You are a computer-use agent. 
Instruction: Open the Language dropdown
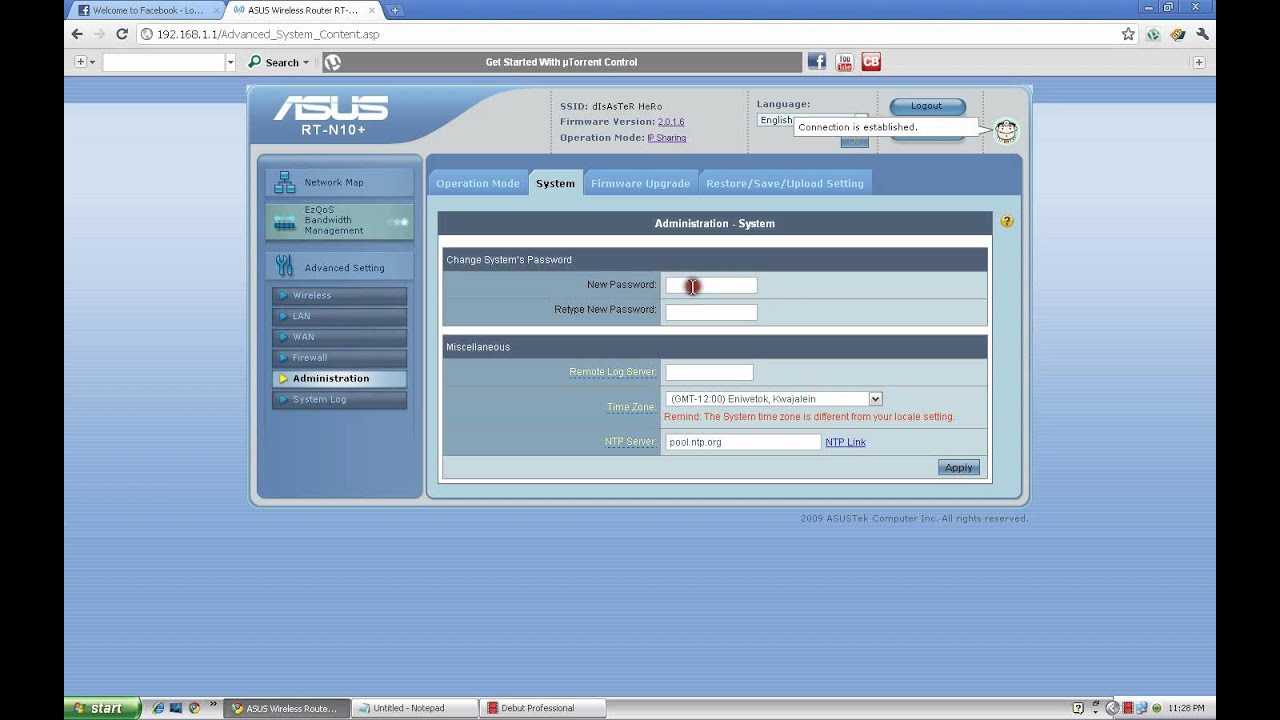coord(812,120)
